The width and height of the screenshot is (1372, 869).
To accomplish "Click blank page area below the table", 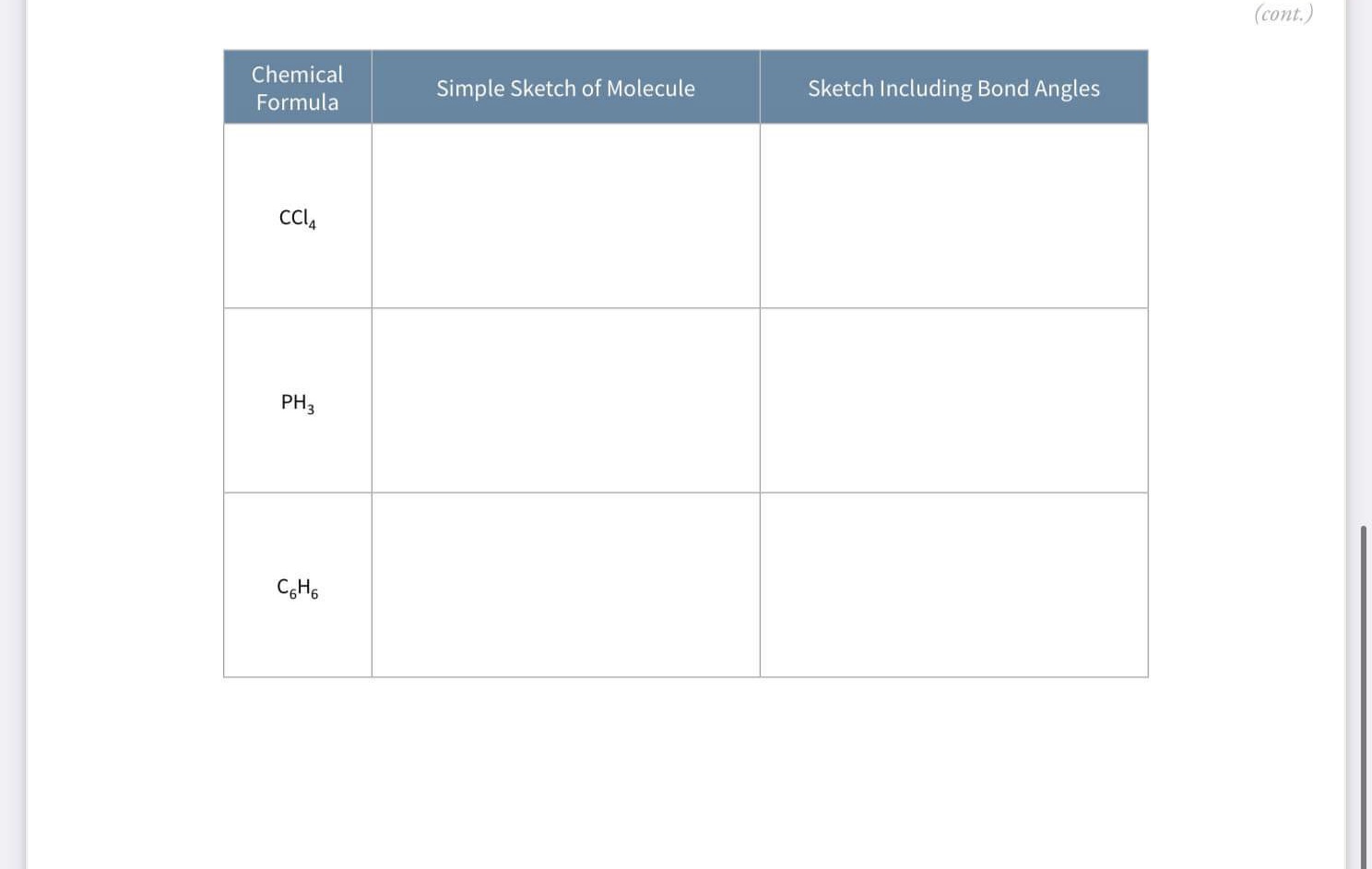I will click(686, 775).
